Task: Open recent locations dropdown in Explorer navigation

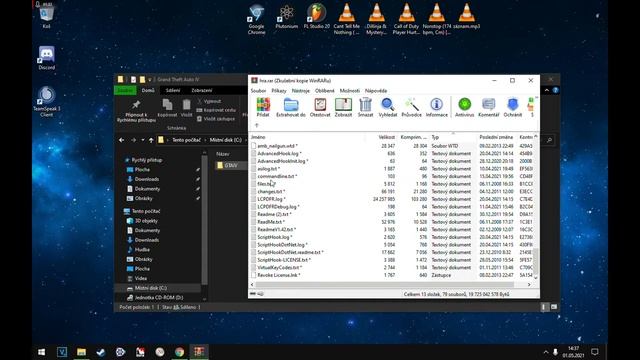Action: 142,140
